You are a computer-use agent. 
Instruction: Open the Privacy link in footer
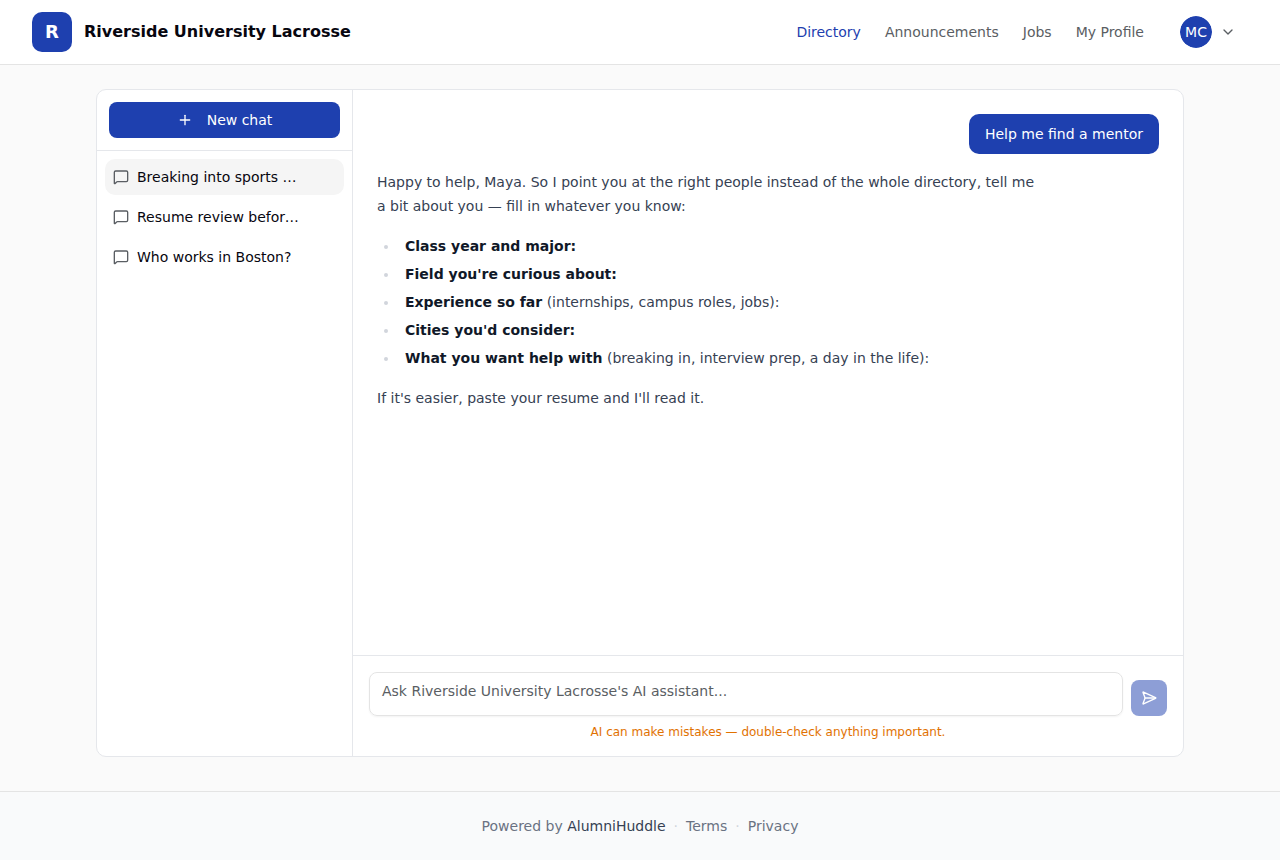[773, 826]
